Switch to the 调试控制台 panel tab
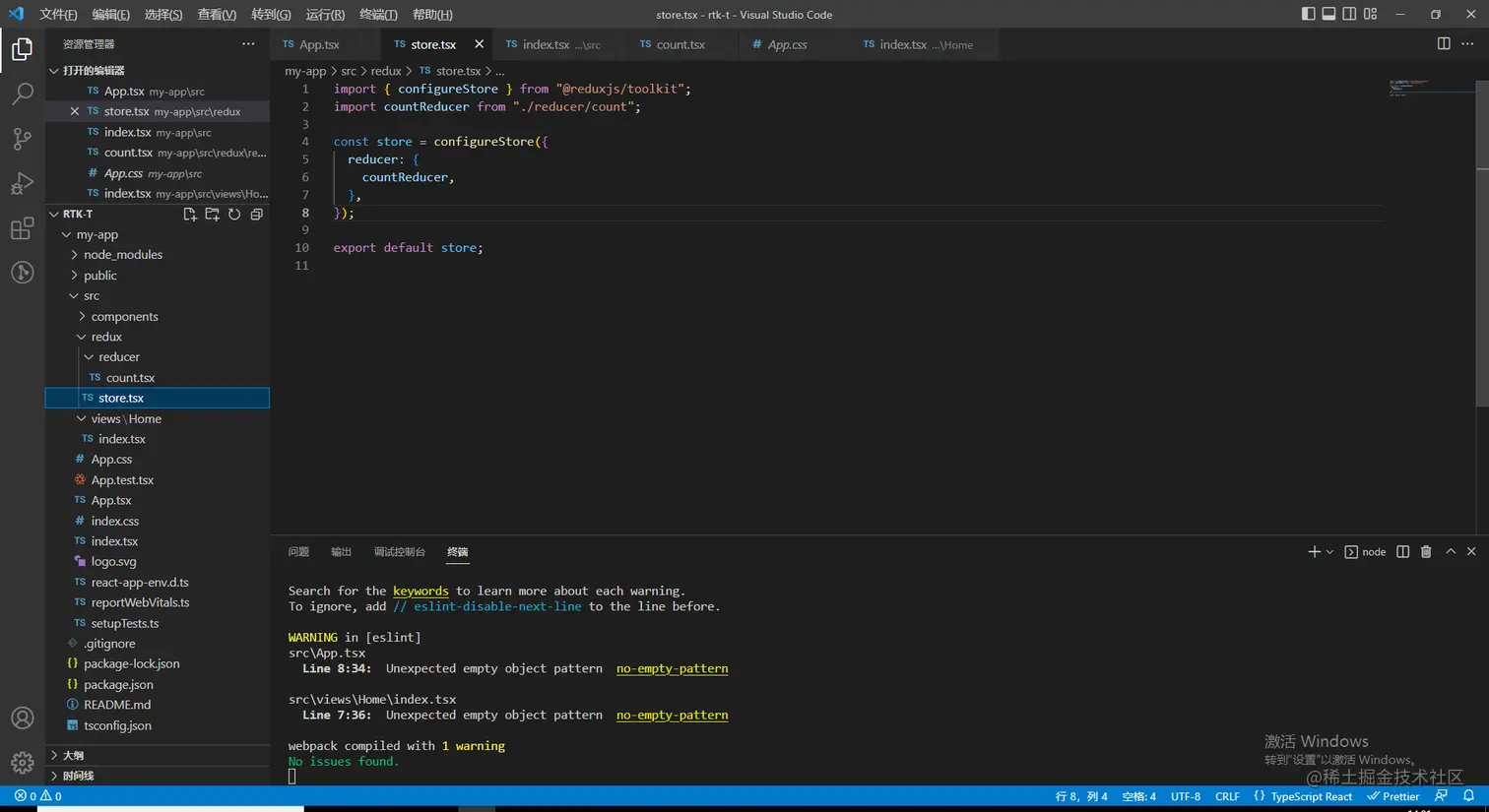This screenshot has width=1489, height=812. (400, 552)
